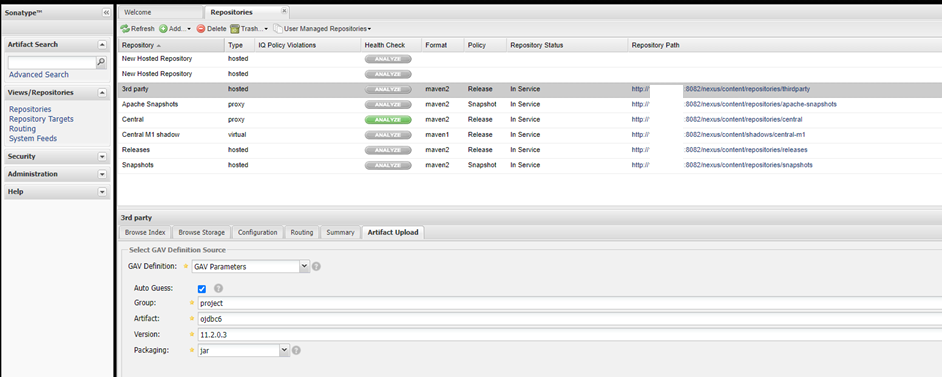Select the Releases repository row
The width and height of the screenshot is (942, 377).
pyautogui.click(x=530, y=149)
